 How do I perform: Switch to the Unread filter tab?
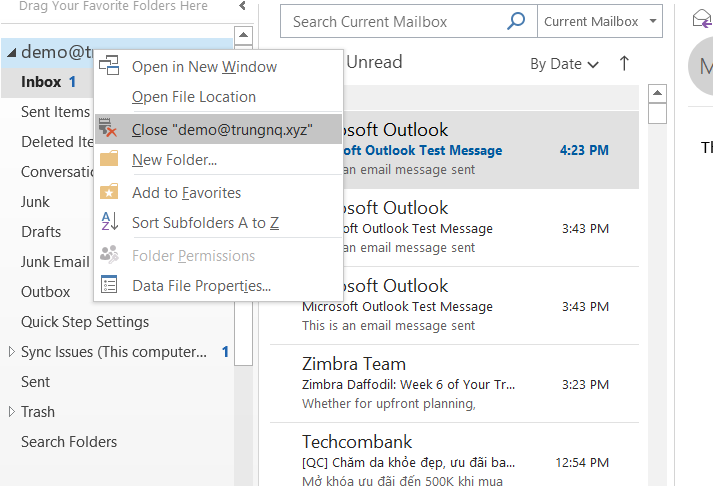(x=374, y=62)
